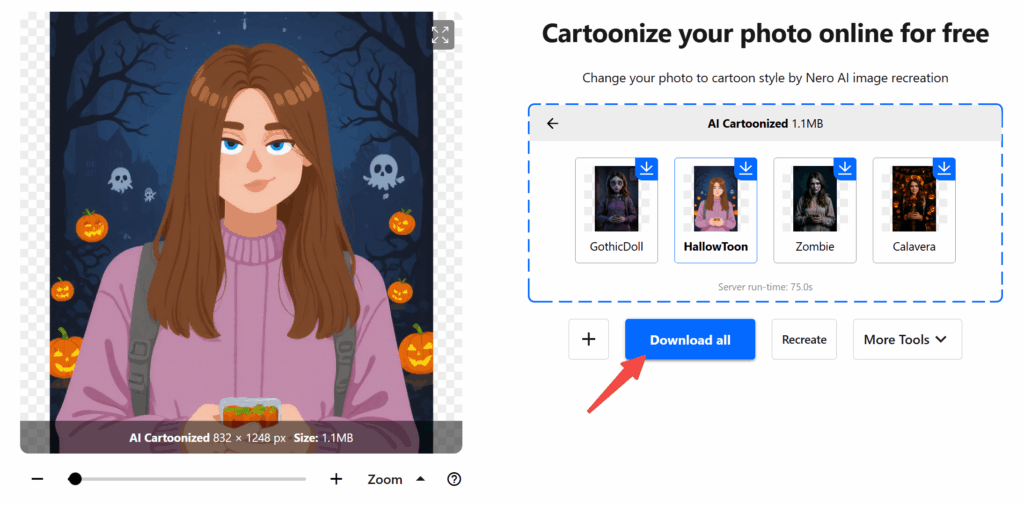Click the Recreate button
Screen dimensions: 1024x505
point(804,340)
